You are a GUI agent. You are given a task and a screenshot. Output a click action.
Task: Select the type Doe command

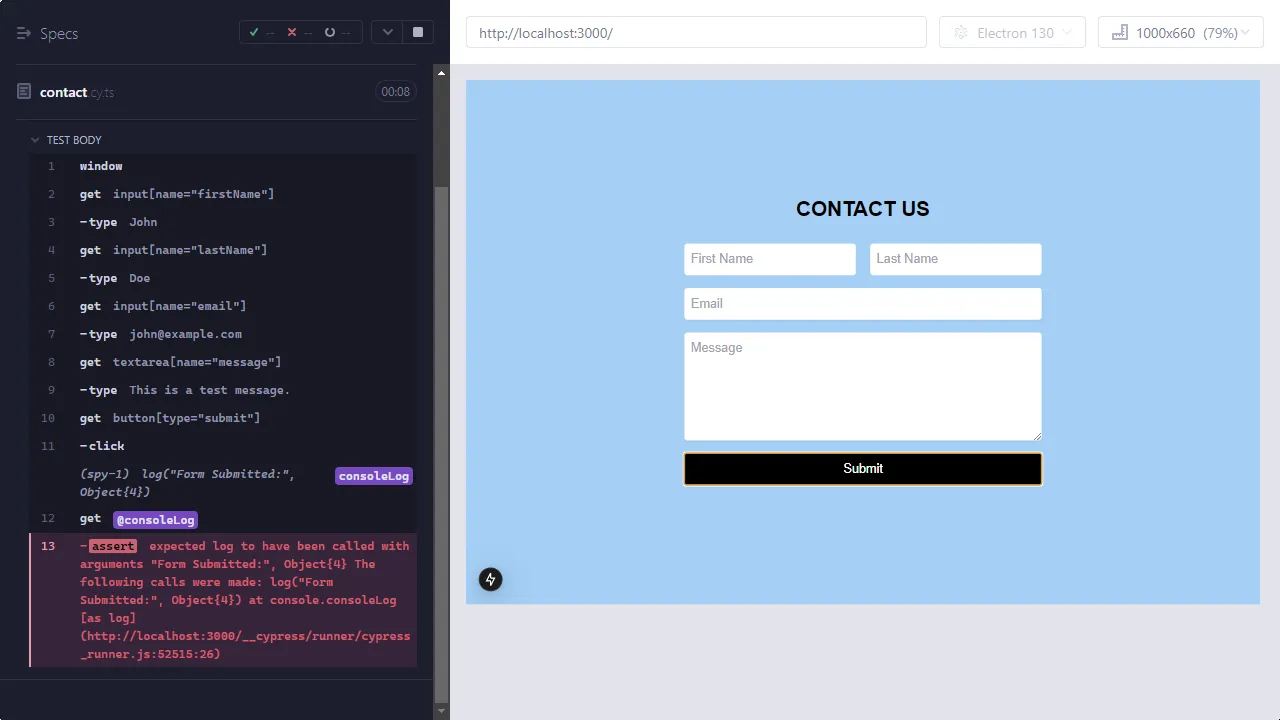(x=224, y=278)
